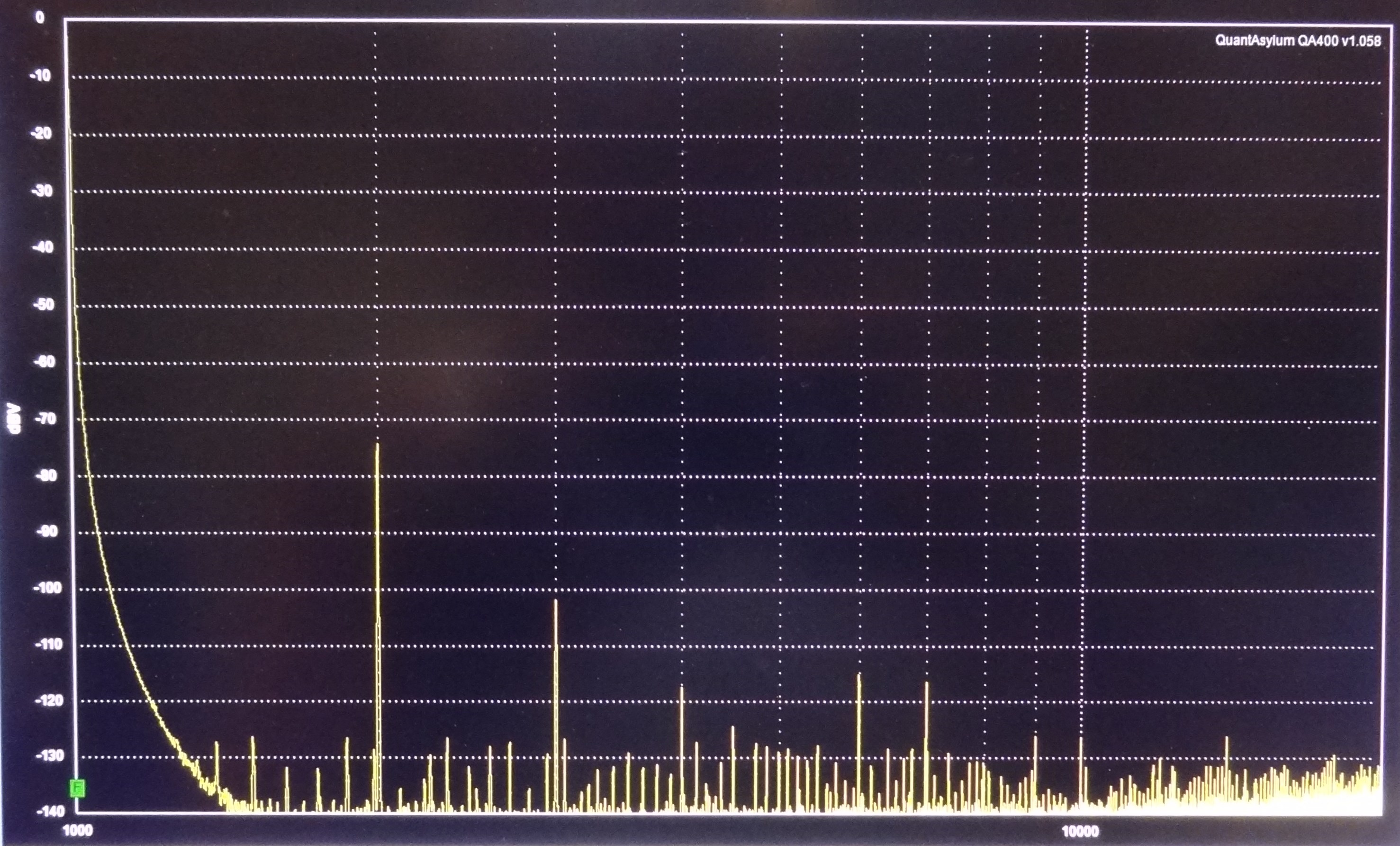Select the -130 Y-axis label

tap(50, 755)
